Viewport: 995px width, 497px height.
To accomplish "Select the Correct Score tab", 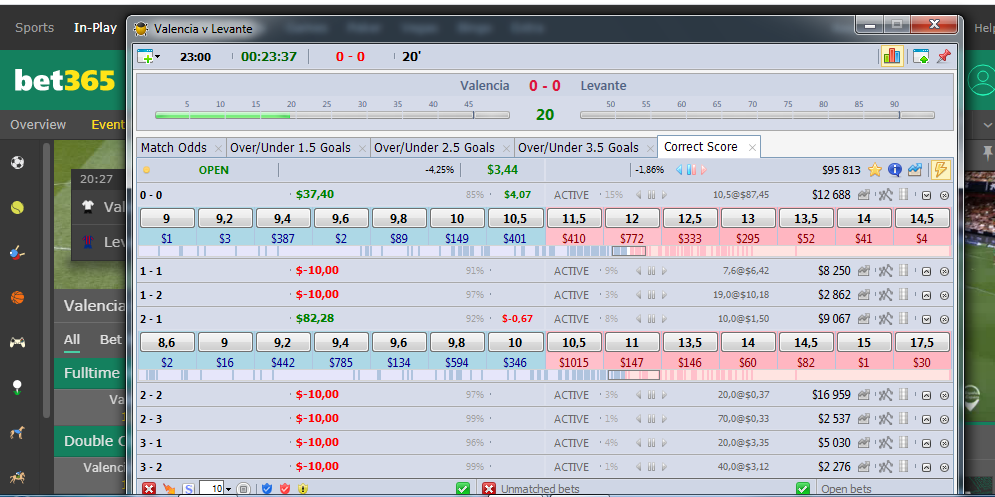I will (701, 147).
